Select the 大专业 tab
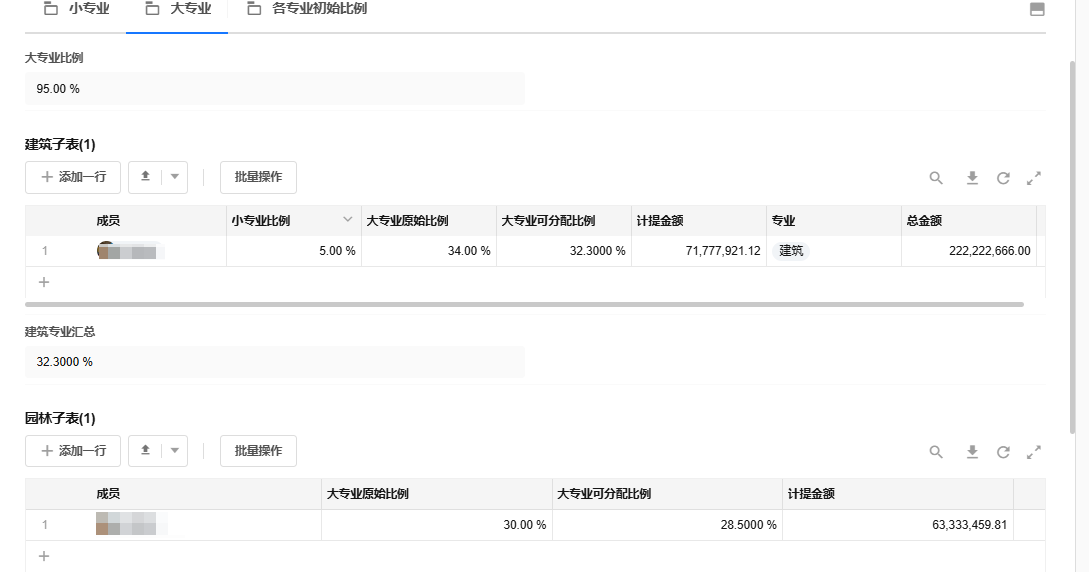This screenshot has height=572, width=1089. pyautogui.click(x=178, y=9)
